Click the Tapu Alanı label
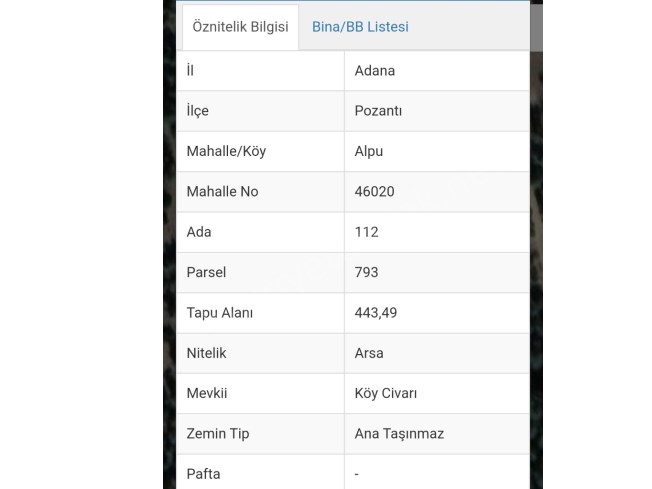The height and width of the screenshot is (489, 652). coord(220,312)
